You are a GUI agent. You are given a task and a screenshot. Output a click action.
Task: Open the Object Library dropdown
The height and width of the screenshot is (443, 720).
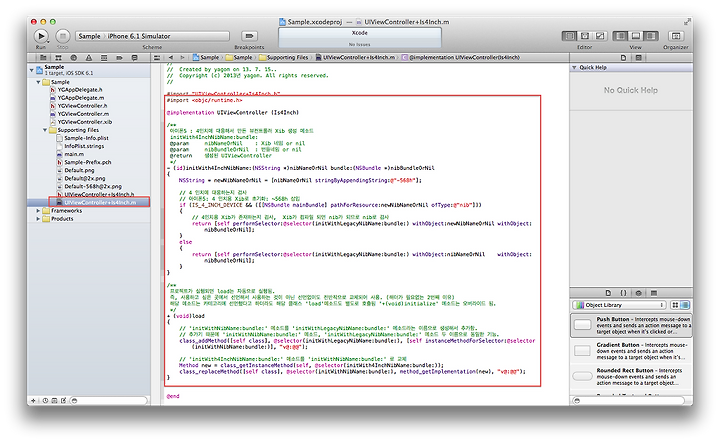click(619, 305)
